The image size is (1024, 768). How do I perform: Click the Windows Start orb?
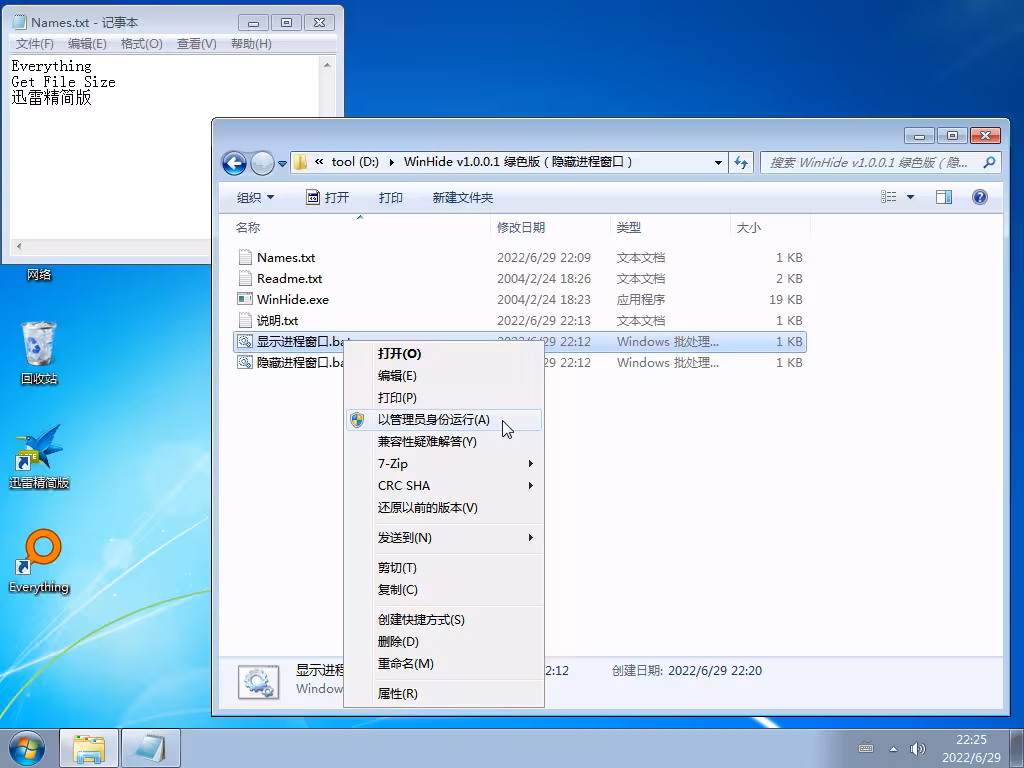[x=27, y=748]
